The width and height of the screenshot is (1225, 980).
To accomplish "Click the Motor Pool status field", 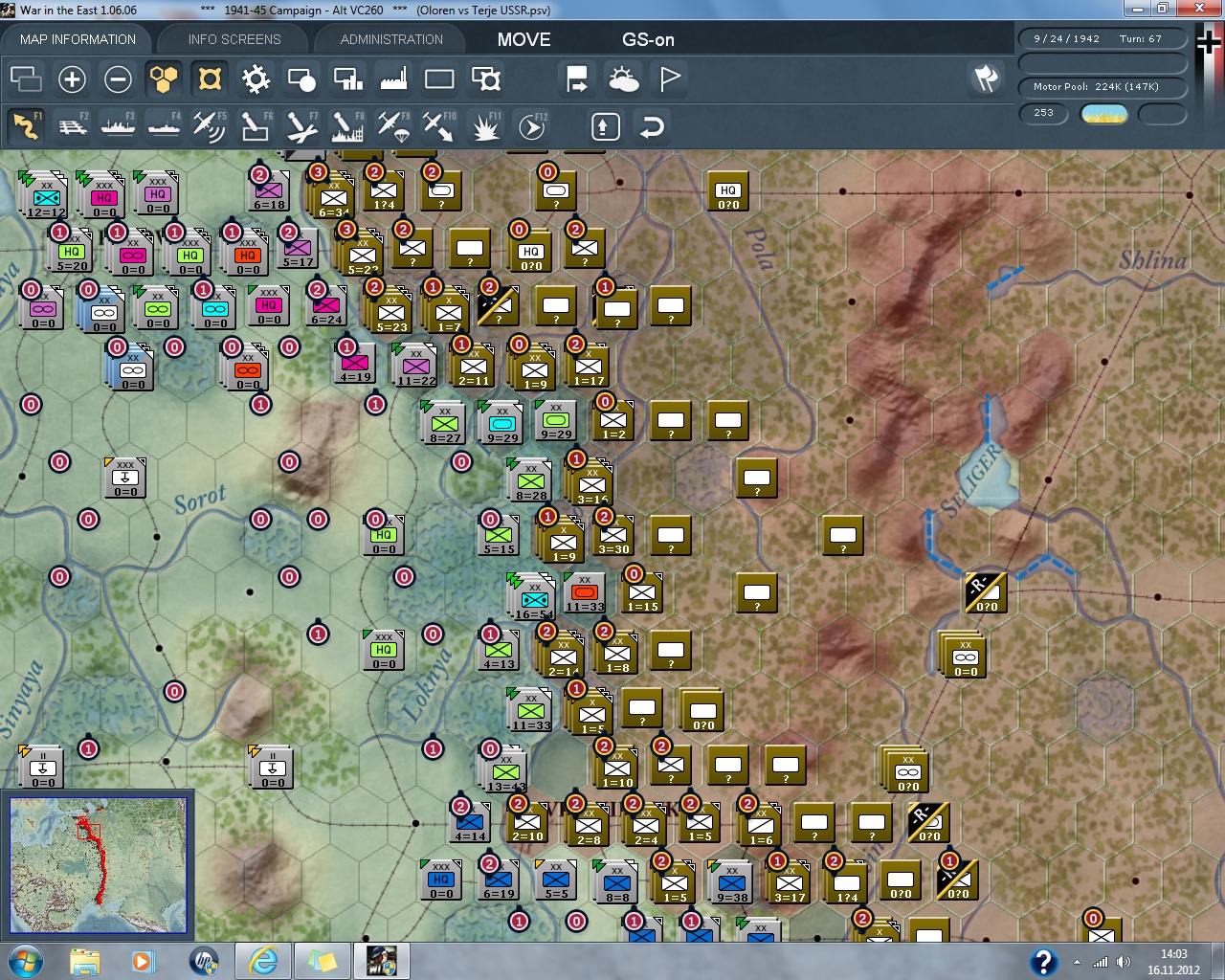I will 1102,87.
